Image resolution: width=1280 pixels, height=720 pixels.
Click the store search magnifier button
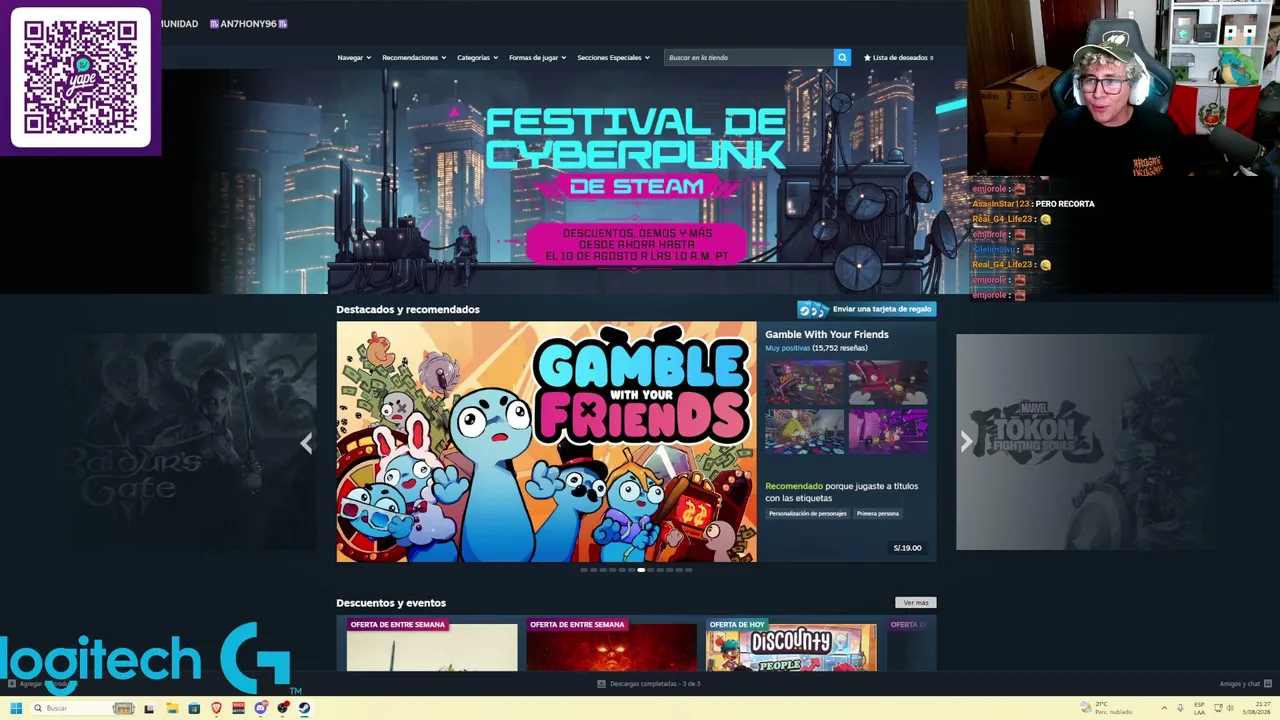coord(842,57)
